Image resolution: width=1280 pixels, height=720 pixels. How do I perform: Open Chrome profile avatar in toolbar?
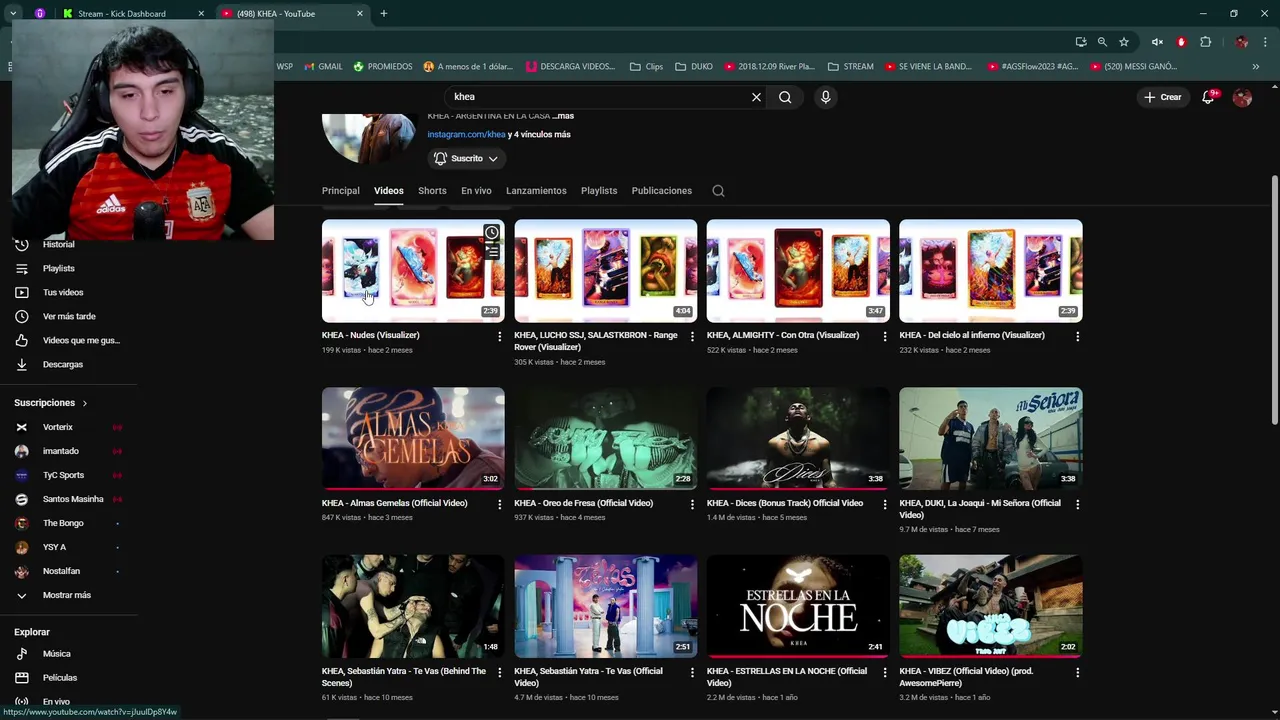(1241, 42)
